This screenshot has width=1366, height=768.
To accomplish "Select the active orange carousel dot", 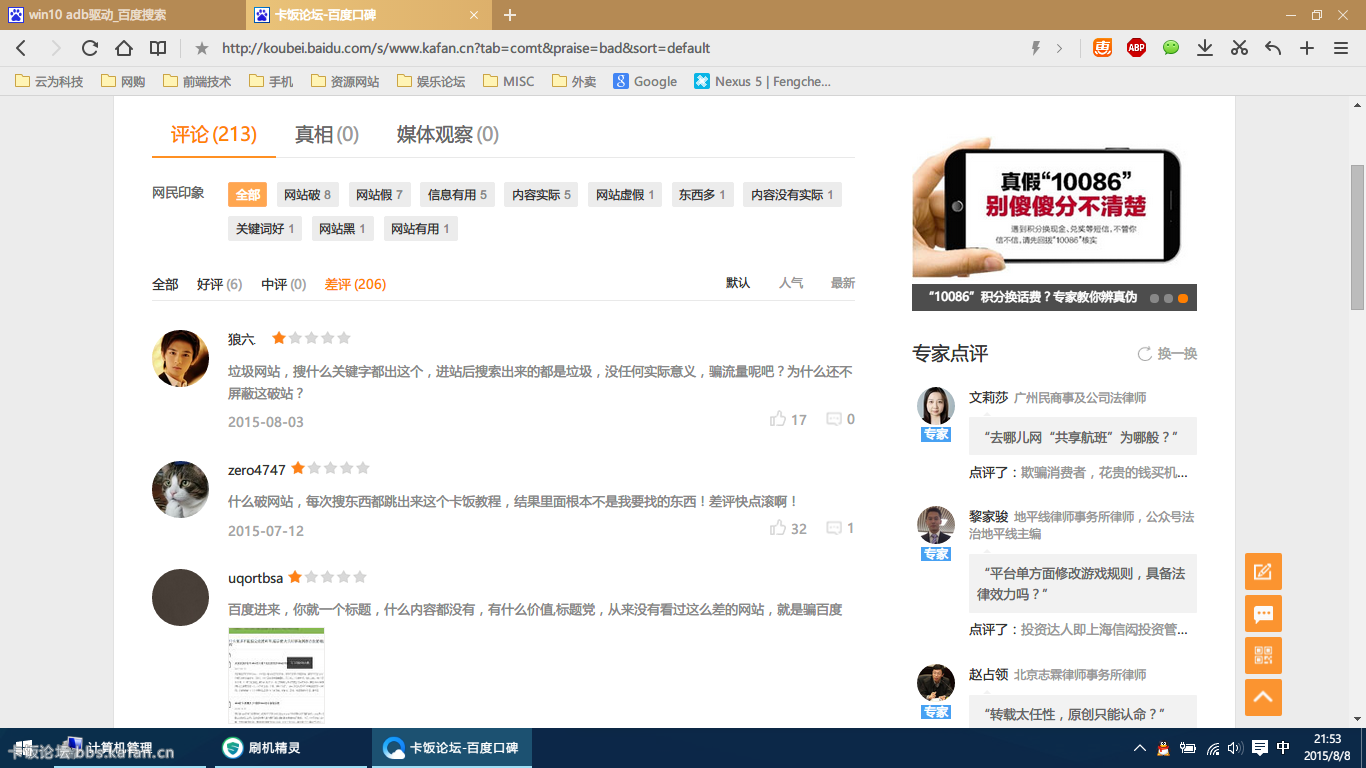I will tap(1183, 298).
